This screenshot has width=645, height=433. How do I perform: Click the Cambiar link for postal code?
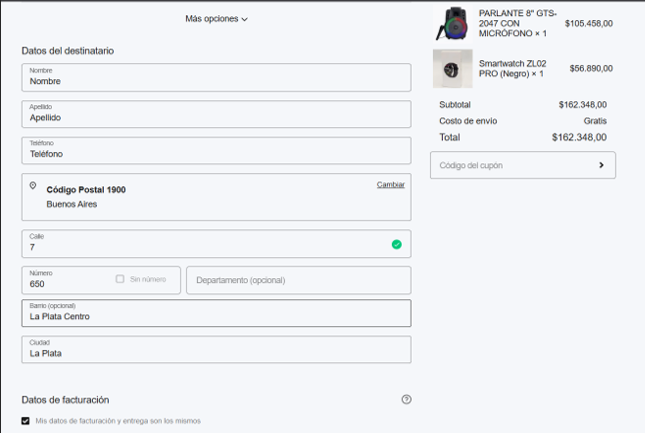(x=390, y=185)
